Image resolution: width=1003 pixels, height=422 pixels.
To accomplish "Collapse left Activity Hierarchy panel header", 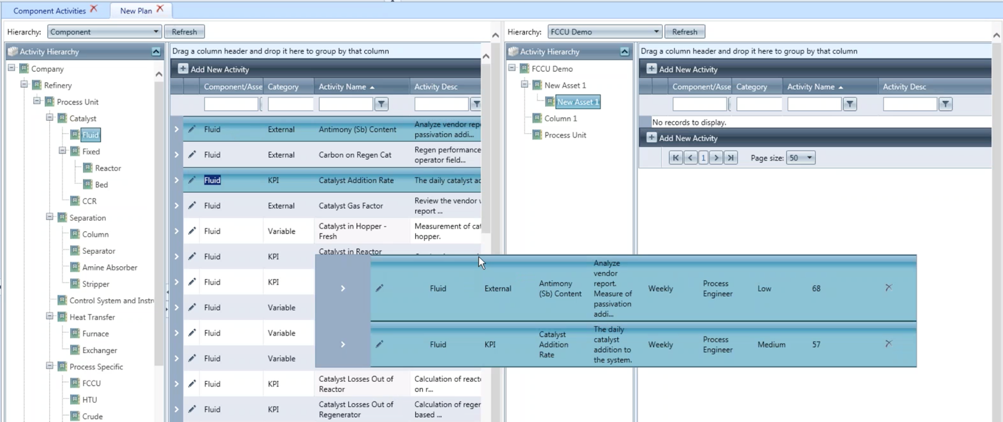I will point(156,51).
